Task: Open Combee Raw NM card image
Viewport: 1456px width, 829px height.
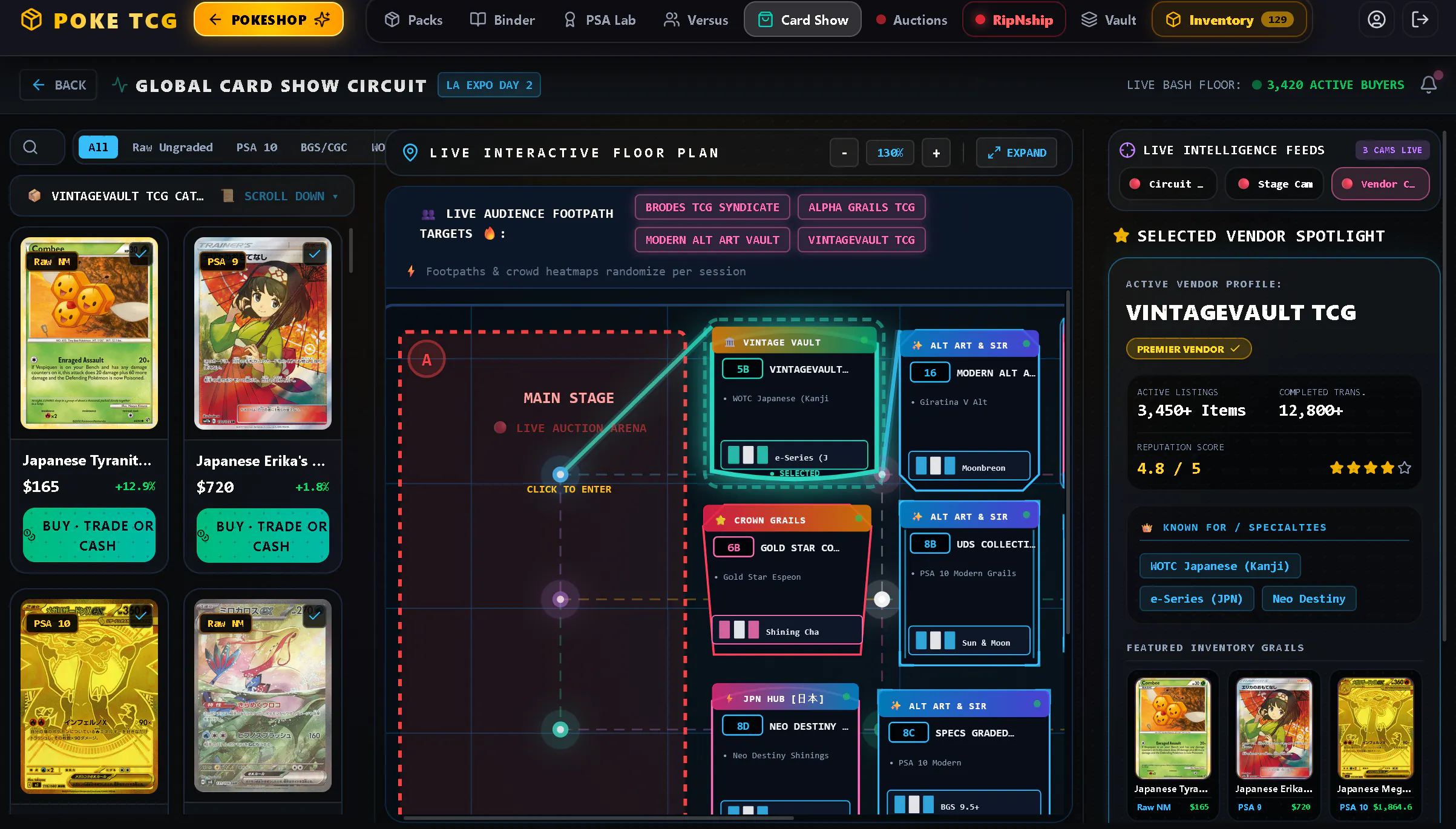Action: tap(89, 333)
